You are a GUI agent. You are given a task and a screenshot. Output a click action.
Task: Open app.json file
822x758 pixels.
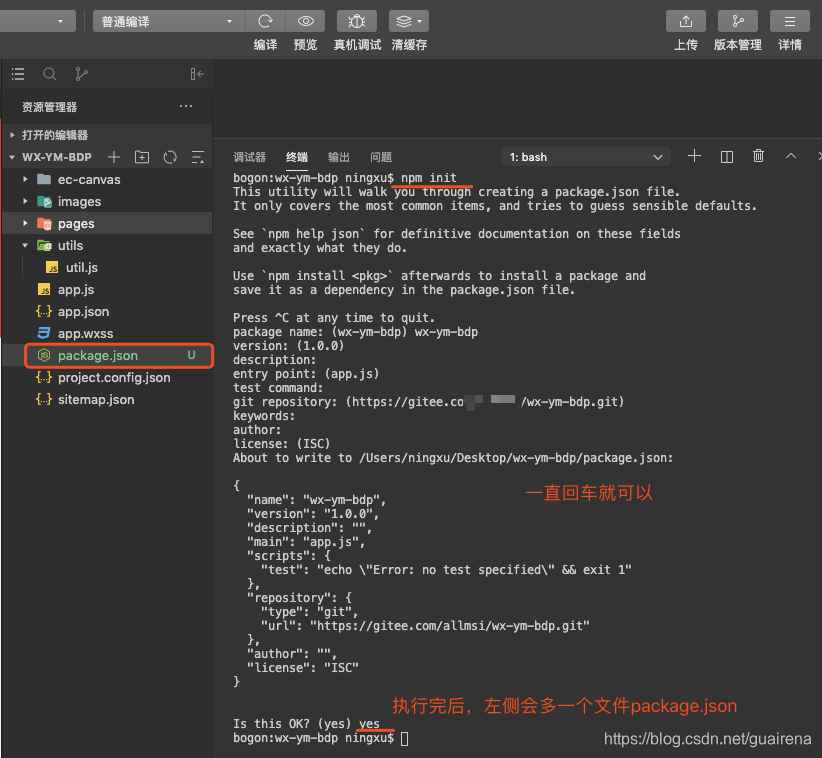pyautogui.click(x=107, y=312)
